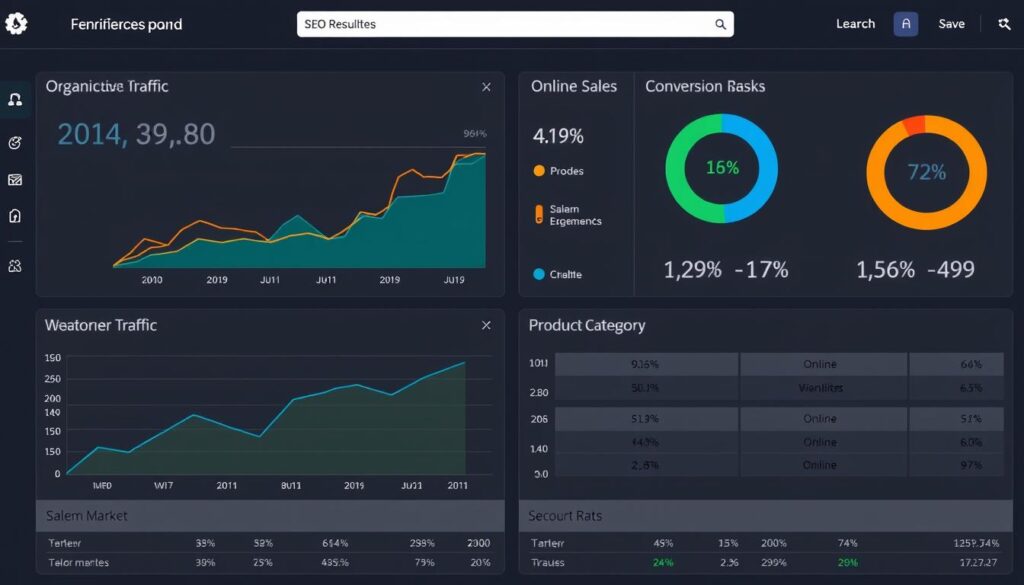Screen dimensions: 1024x585
Task: Click the magnifier icon in search bar
Action: coord(719,24)
